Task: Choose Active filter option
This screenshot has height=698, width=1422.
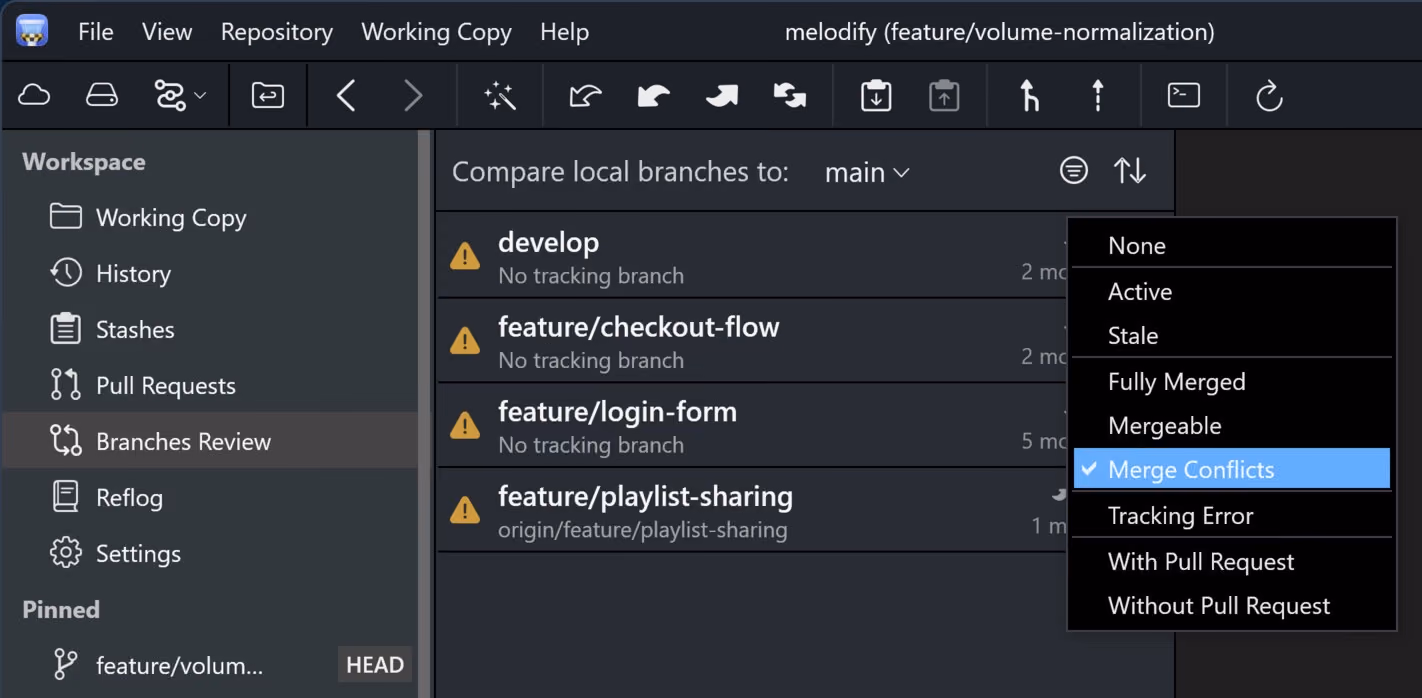Action: 1232,292
